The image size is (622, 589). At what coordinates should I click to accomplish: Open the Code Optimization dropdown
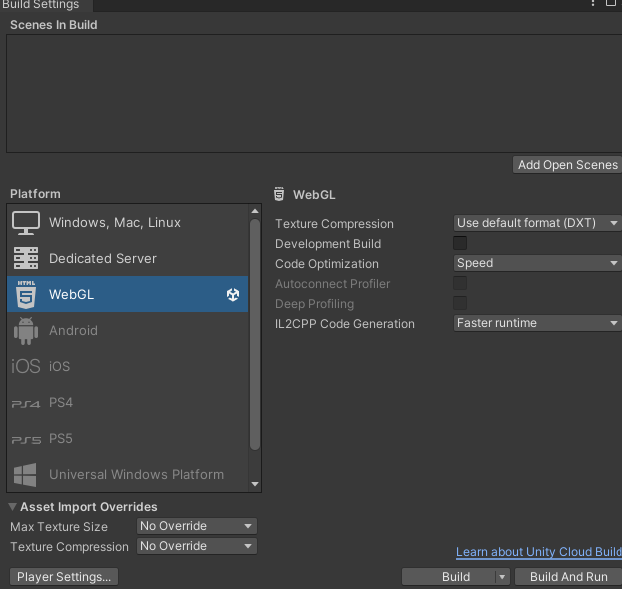pos(538,263)
